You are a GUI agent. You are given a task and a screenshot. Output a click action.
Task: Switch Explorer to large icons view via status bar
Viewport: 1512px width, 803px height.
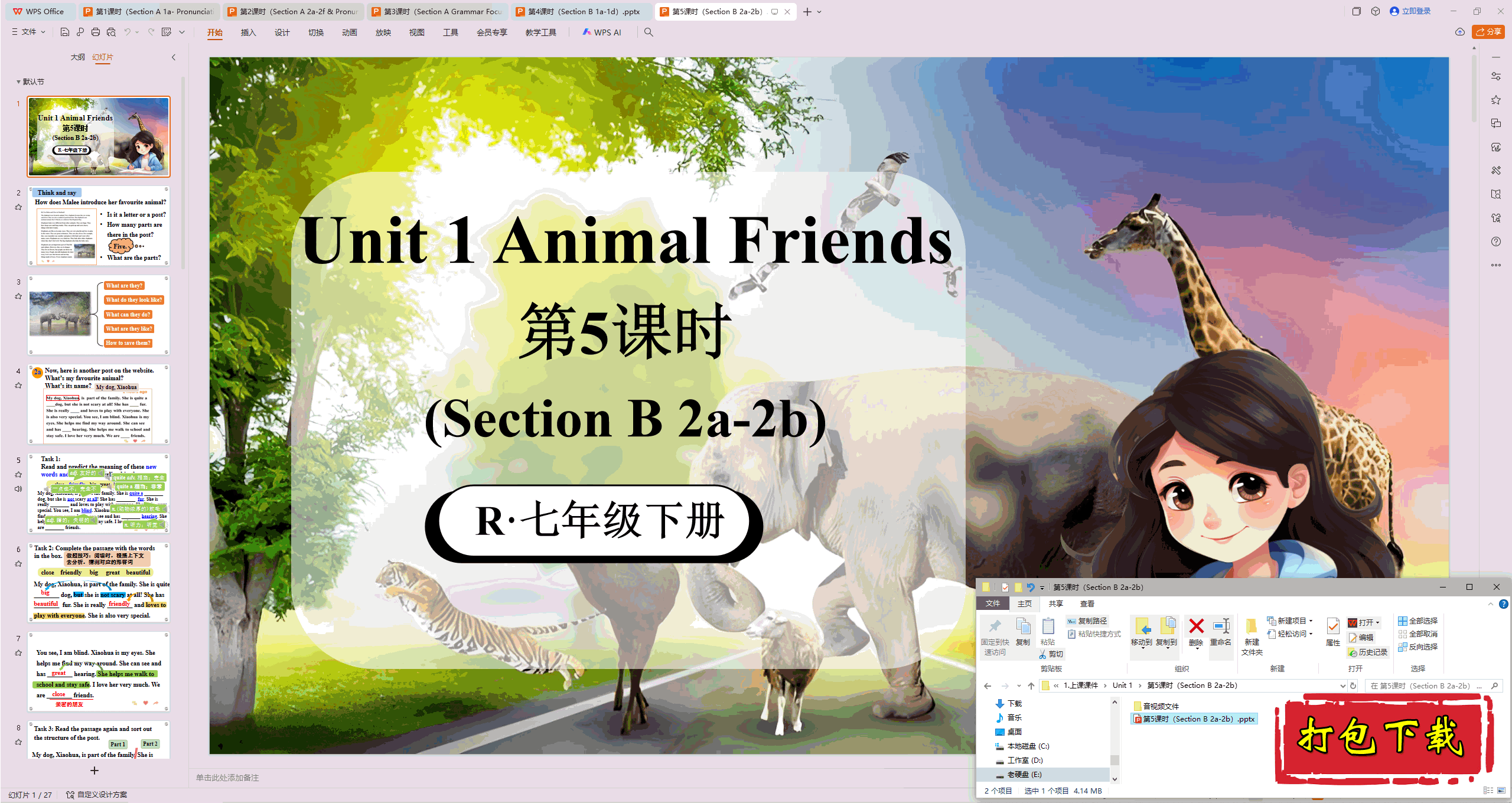click(x=1501, y=791)
